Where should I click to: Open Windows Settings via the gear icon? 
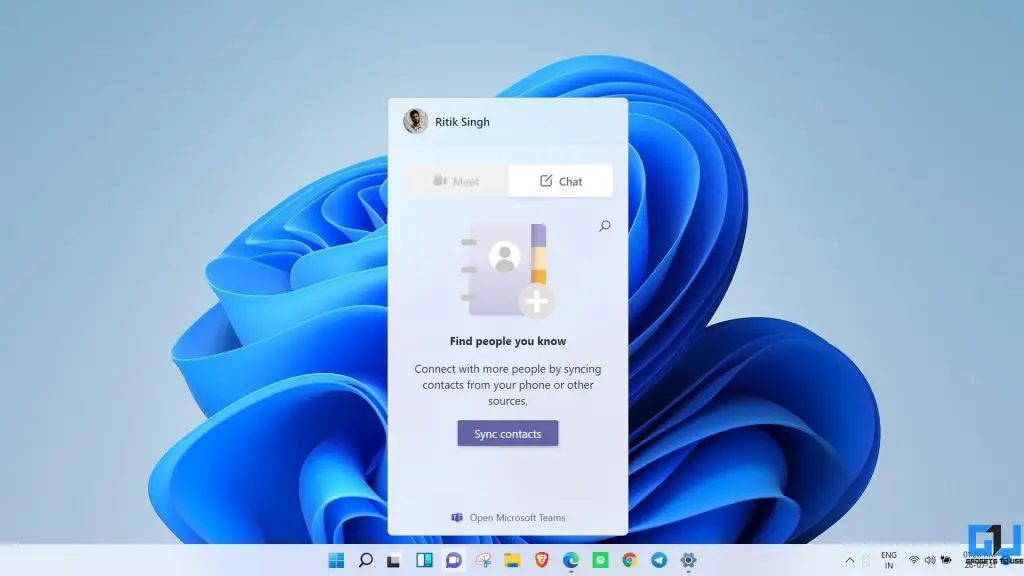686,560
